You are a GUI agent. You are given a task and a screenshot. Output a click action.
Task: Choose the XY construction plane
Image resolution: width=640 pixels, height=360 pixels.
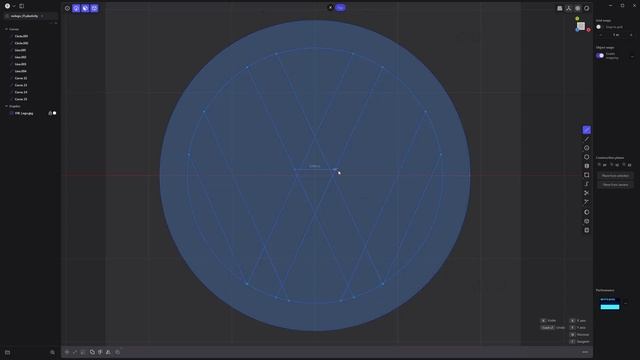(x=602, y=165)
